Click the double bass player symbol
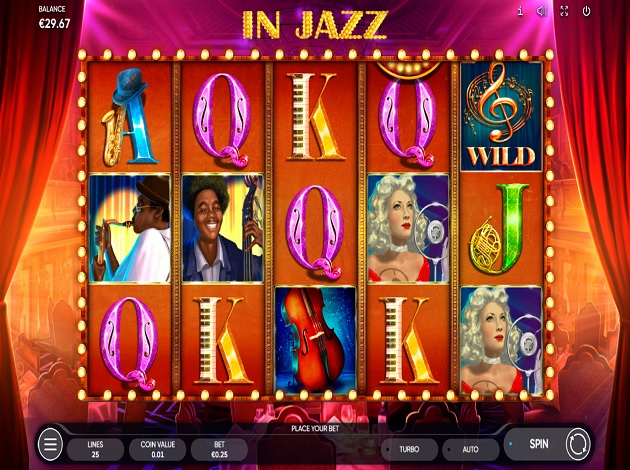The image size is (630, 470). (x=223, y=228)
